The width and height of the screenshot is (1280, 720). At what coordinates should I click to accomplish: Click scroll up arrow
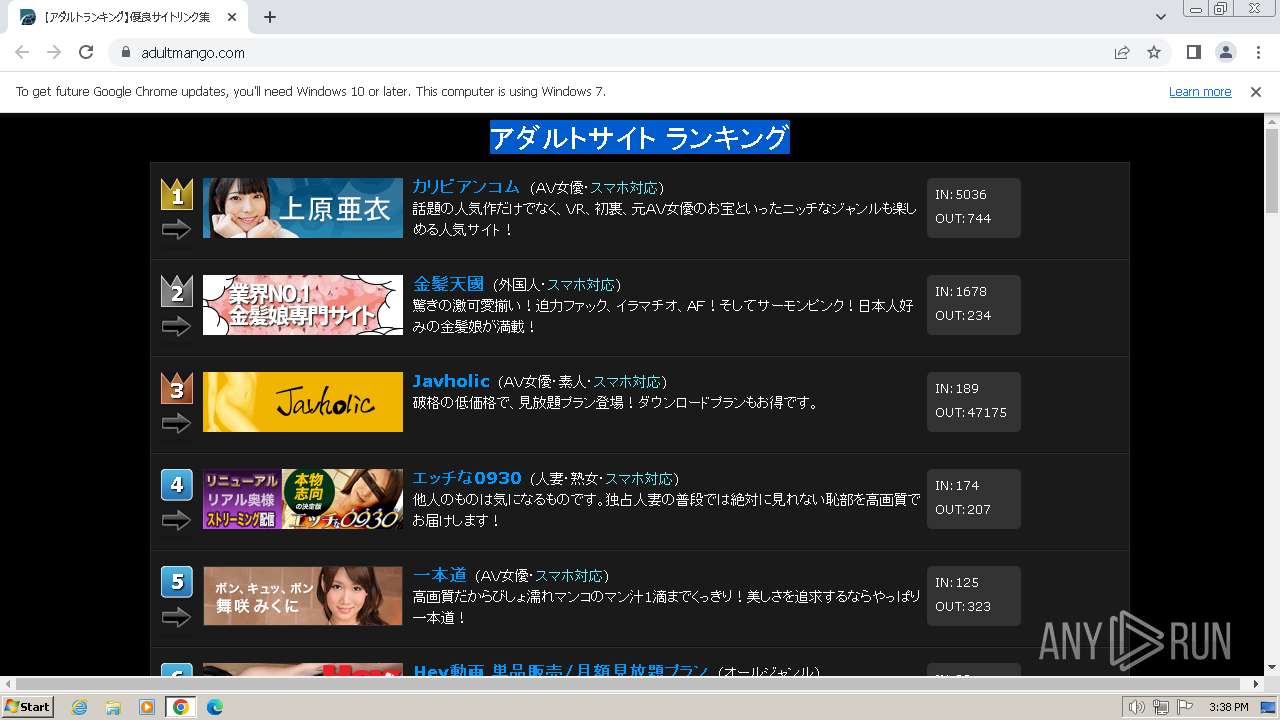tap(1272, 120)
